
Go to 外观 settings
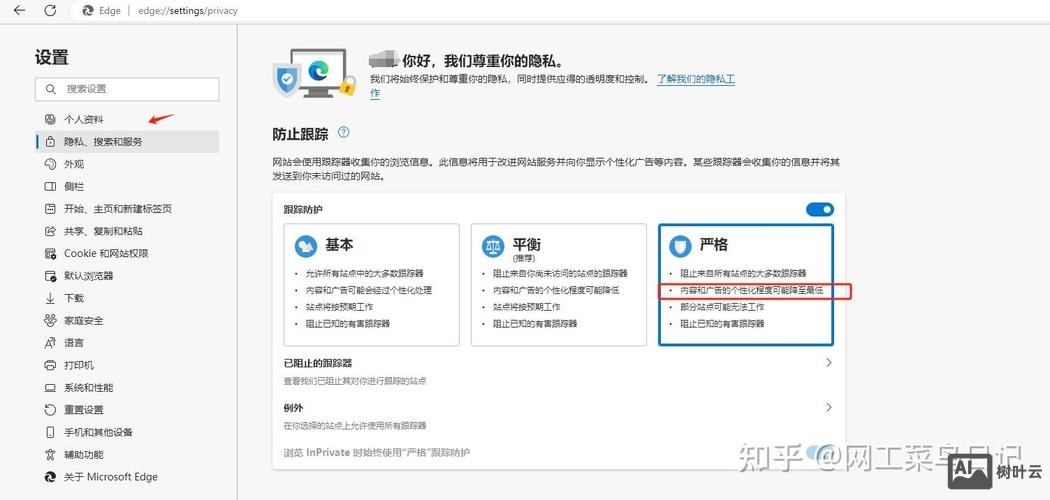point(127,164)
